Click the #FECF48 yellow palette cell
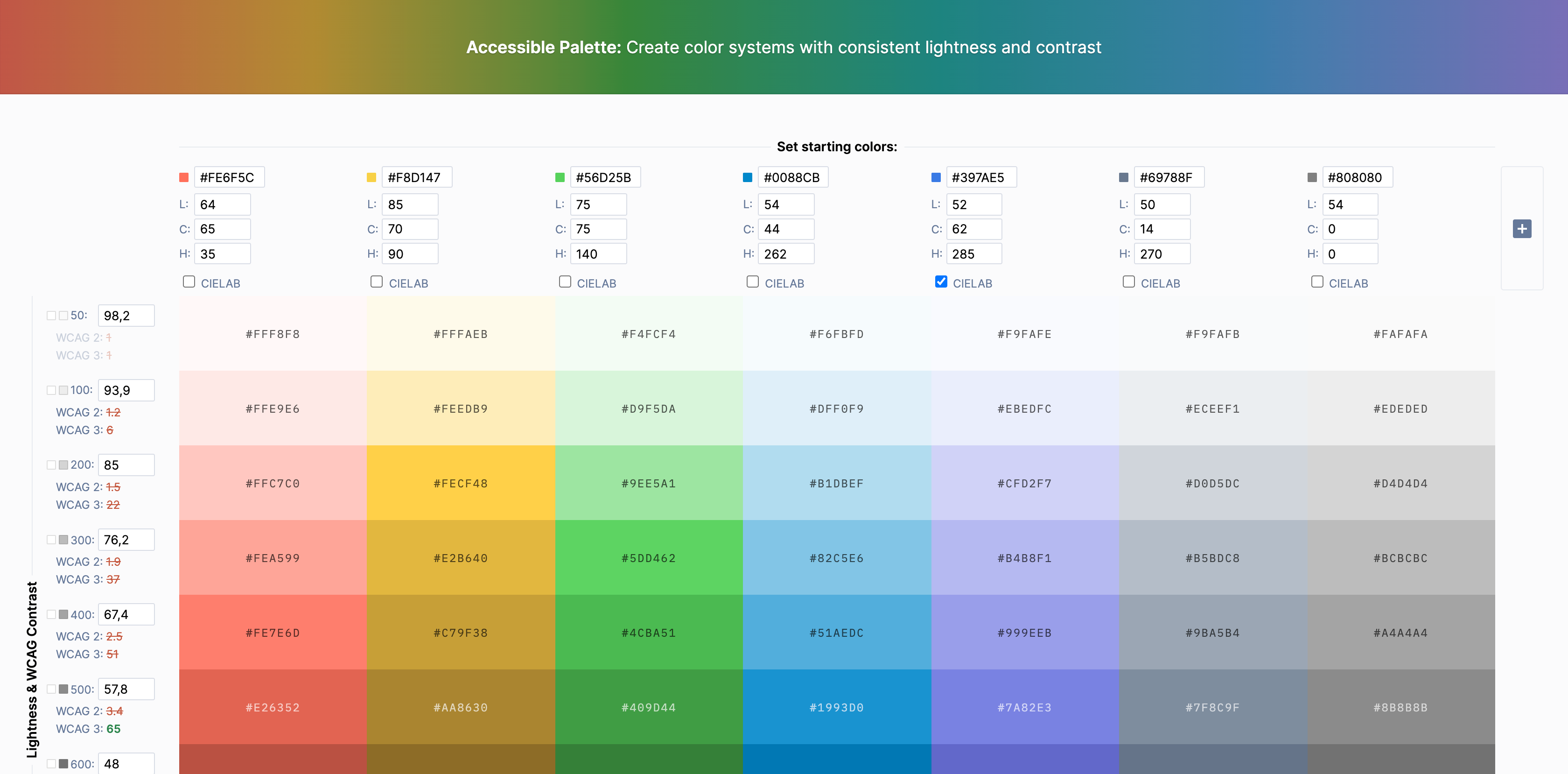1568x774 pixels. click(x=460, y=484)
